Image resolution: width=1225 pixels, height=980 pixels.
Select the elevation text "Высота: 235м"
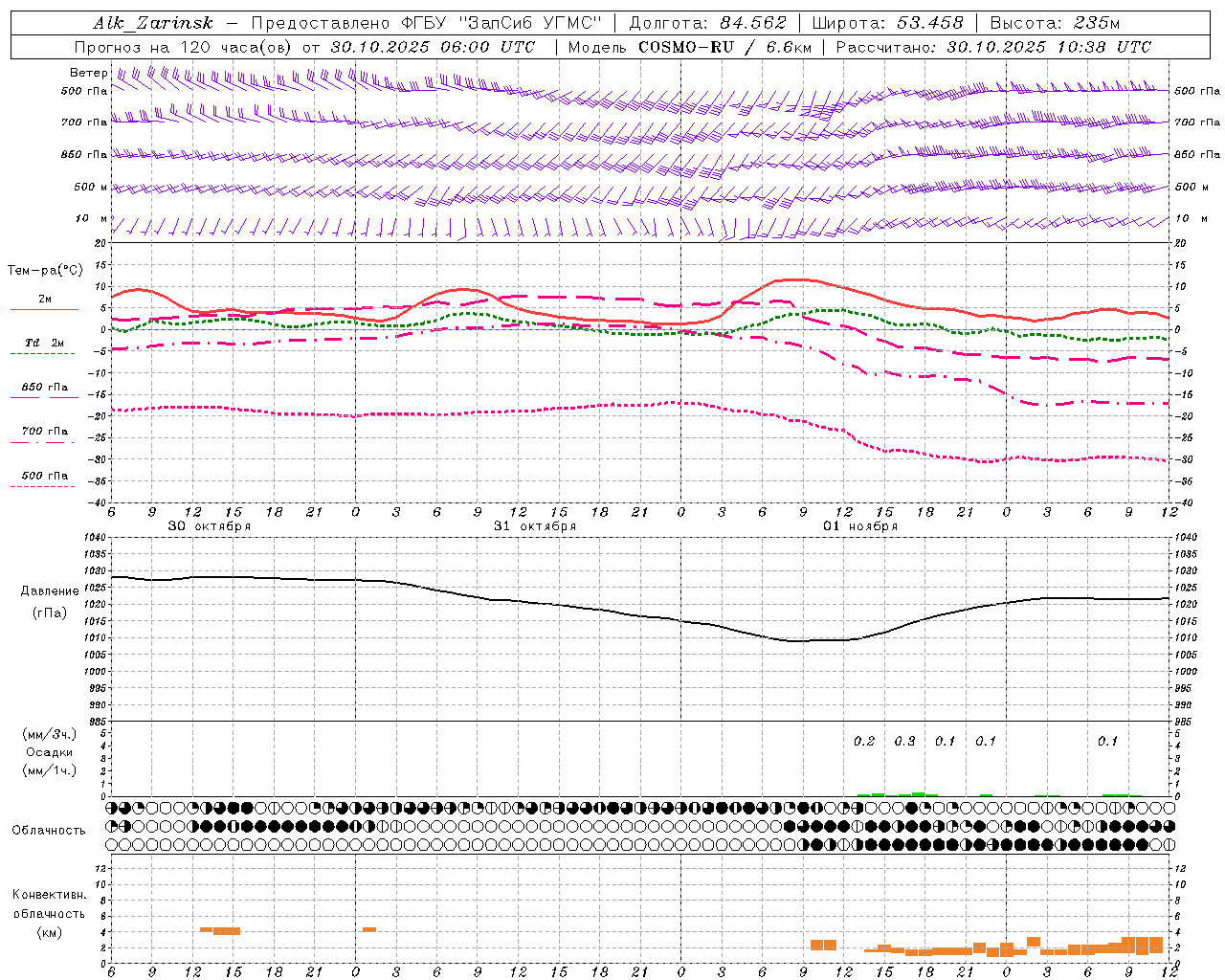pyautogui.click(x=1055, y=24)
